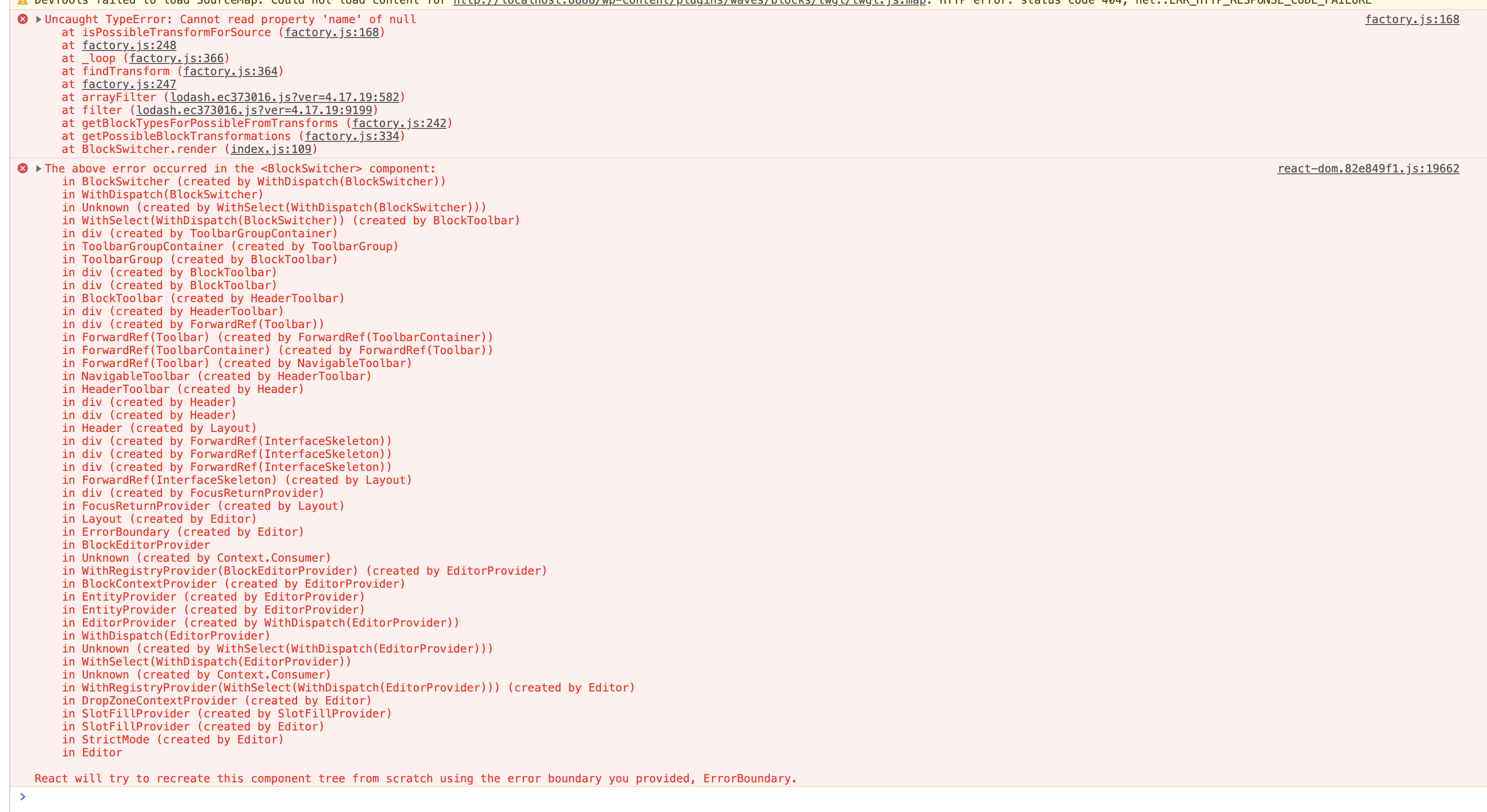This screenshot has width=1487, height=812.
Task: Open react-dom.82e849f1.js:19662 source location
Action: (1367, 169)
